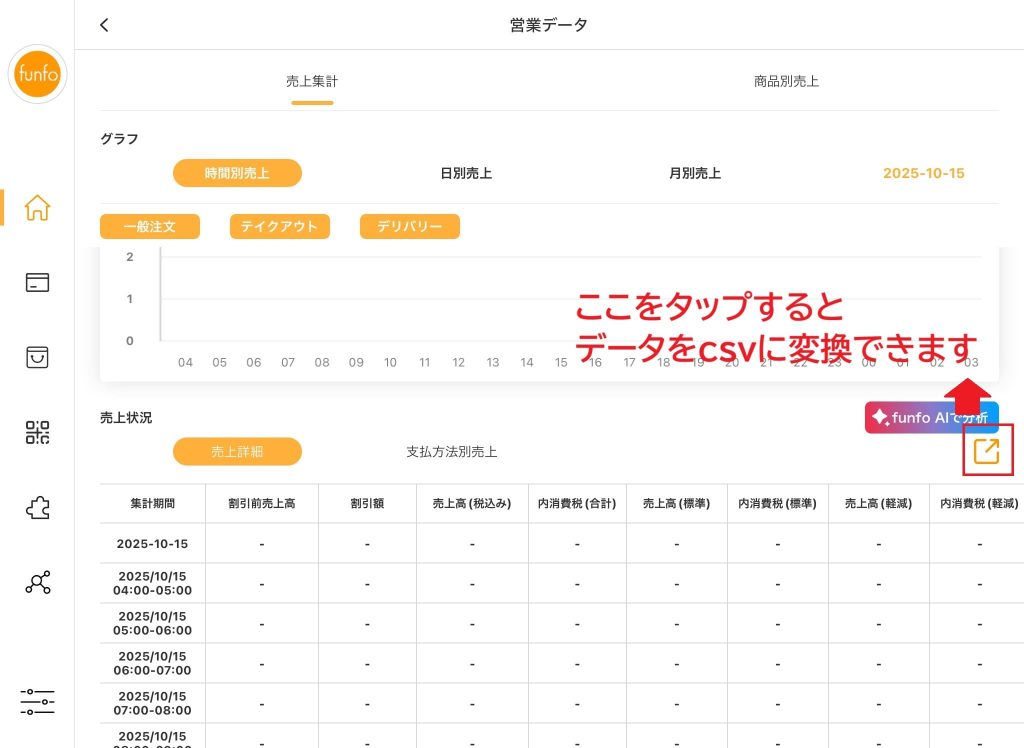
Task: Tap the back arrow icon
Action: pos(104,25)
